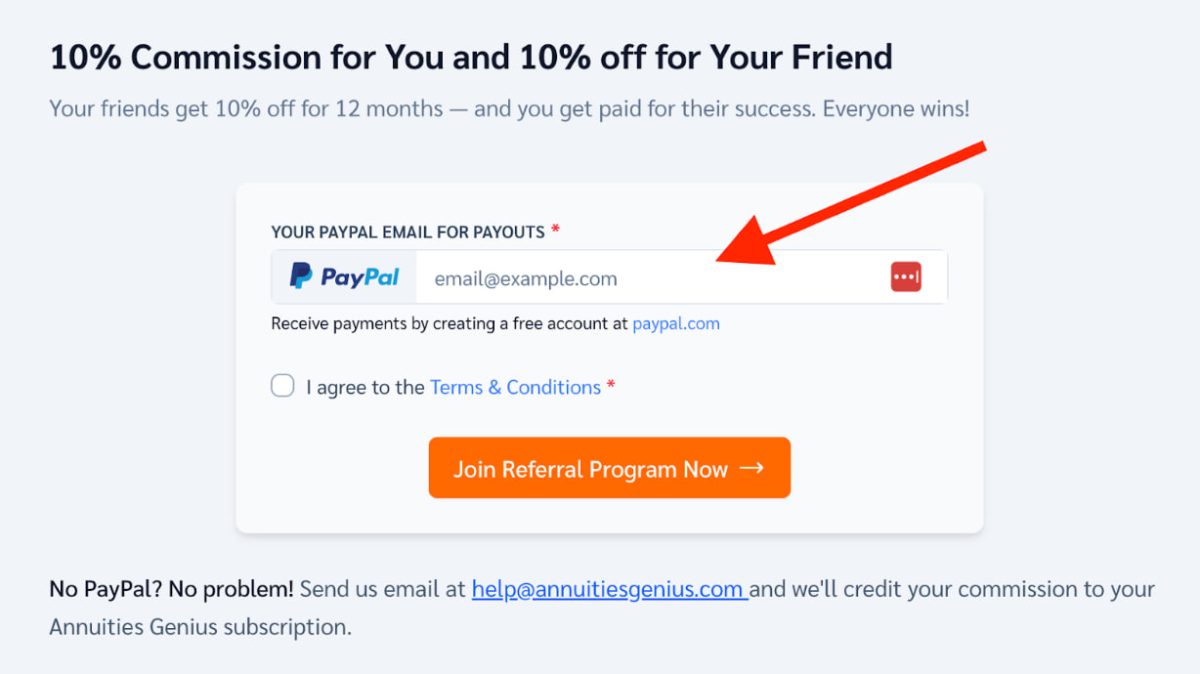Click the "I agree to the" label

[365, 387]
